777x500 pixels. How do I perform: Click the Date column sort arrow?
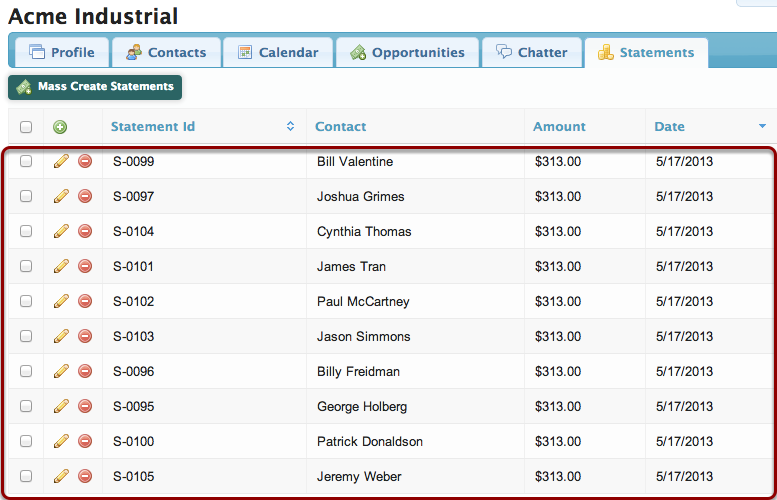point(762,126)
